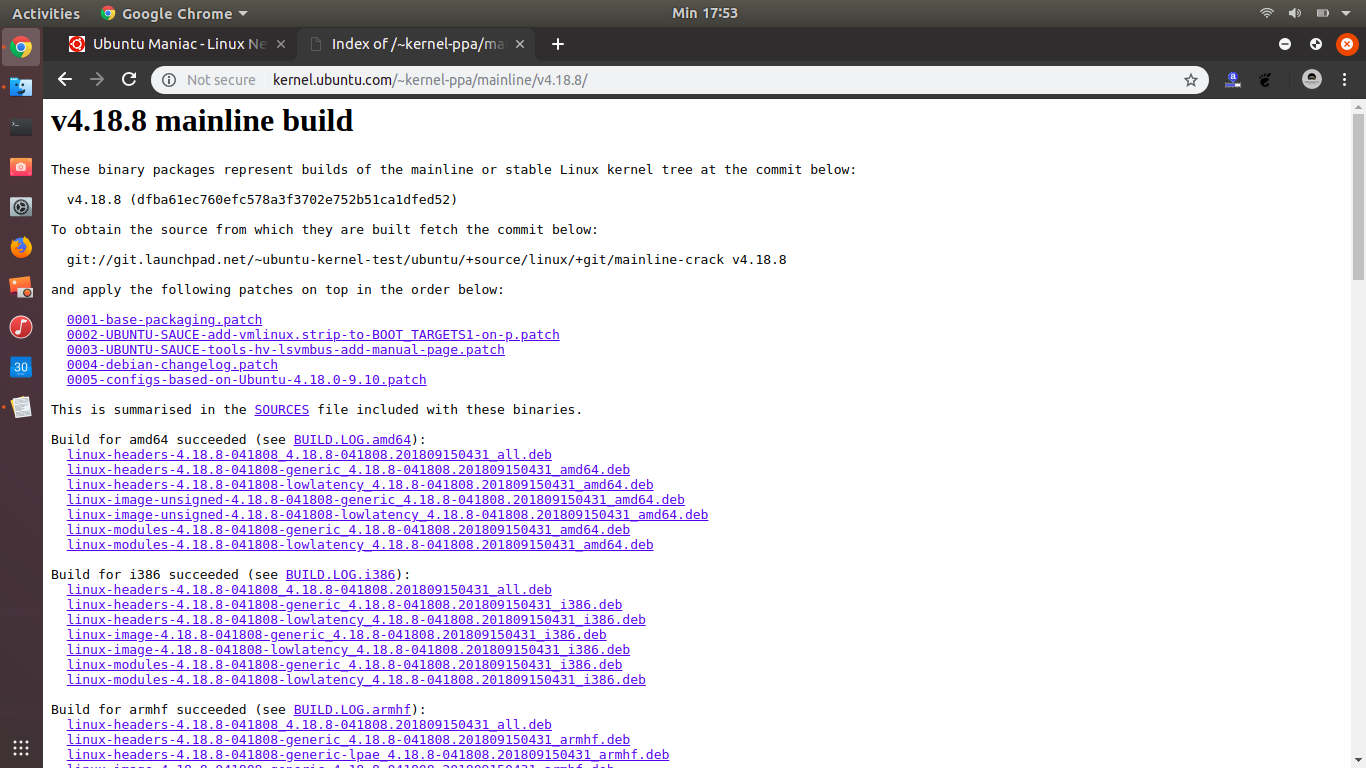
Task: Reload the kernel.ubuntu.com page
Action: click(129, 80)
